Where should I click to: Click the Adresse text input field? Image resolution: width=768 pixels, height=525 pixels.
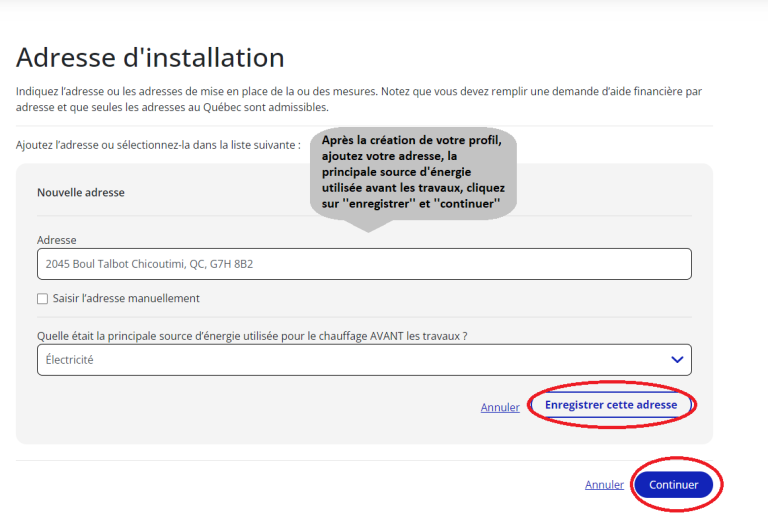(363, 264)
